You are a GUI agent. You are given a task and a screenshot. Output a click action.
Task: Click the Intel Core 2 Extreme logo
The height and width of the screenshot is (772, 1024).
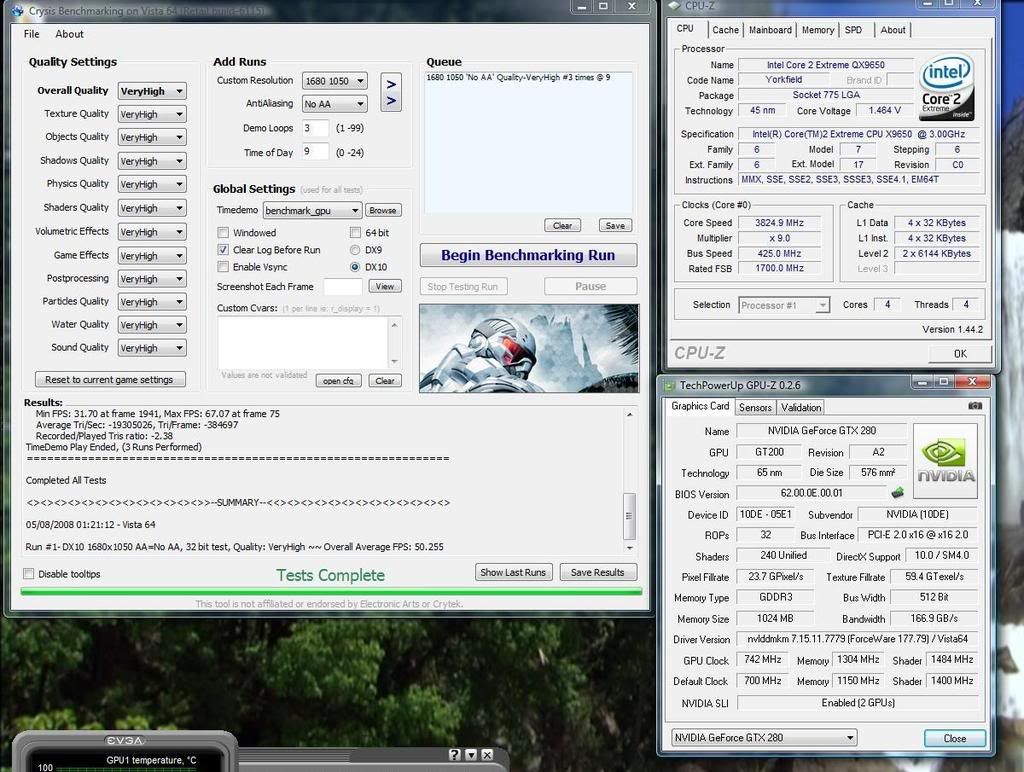pyautogui.click(x=946, y=88)
